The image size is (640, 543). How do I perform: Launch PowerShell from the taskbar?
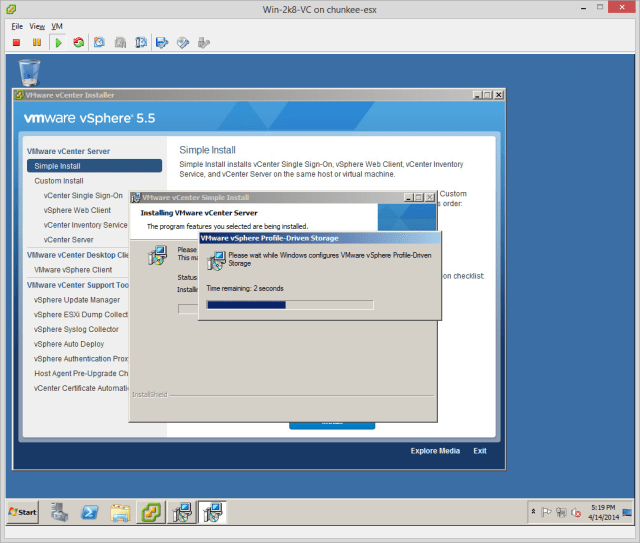click(90, 512)
